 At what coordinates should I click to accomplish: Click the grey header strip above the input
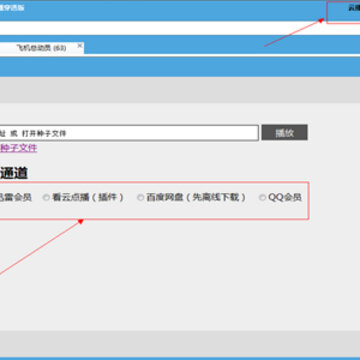pos(180,90)
